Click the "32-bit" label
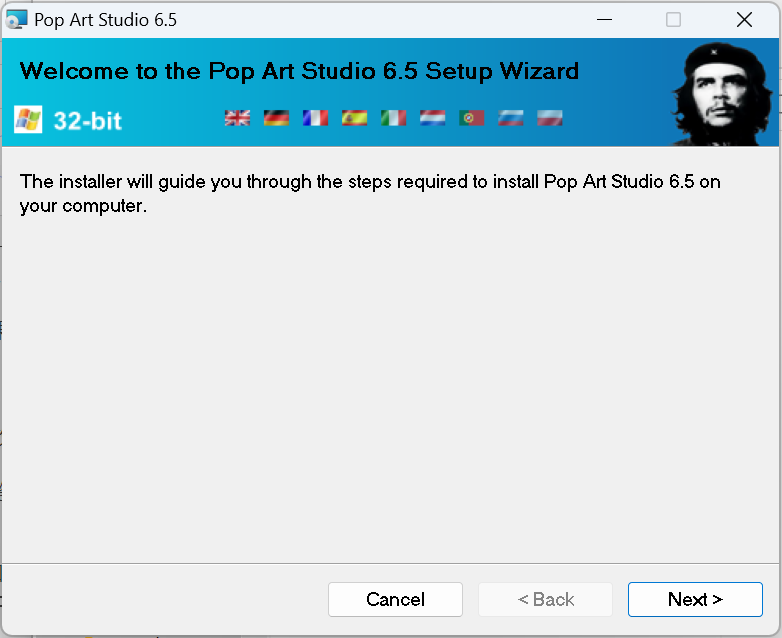 (x=87, y=121)
